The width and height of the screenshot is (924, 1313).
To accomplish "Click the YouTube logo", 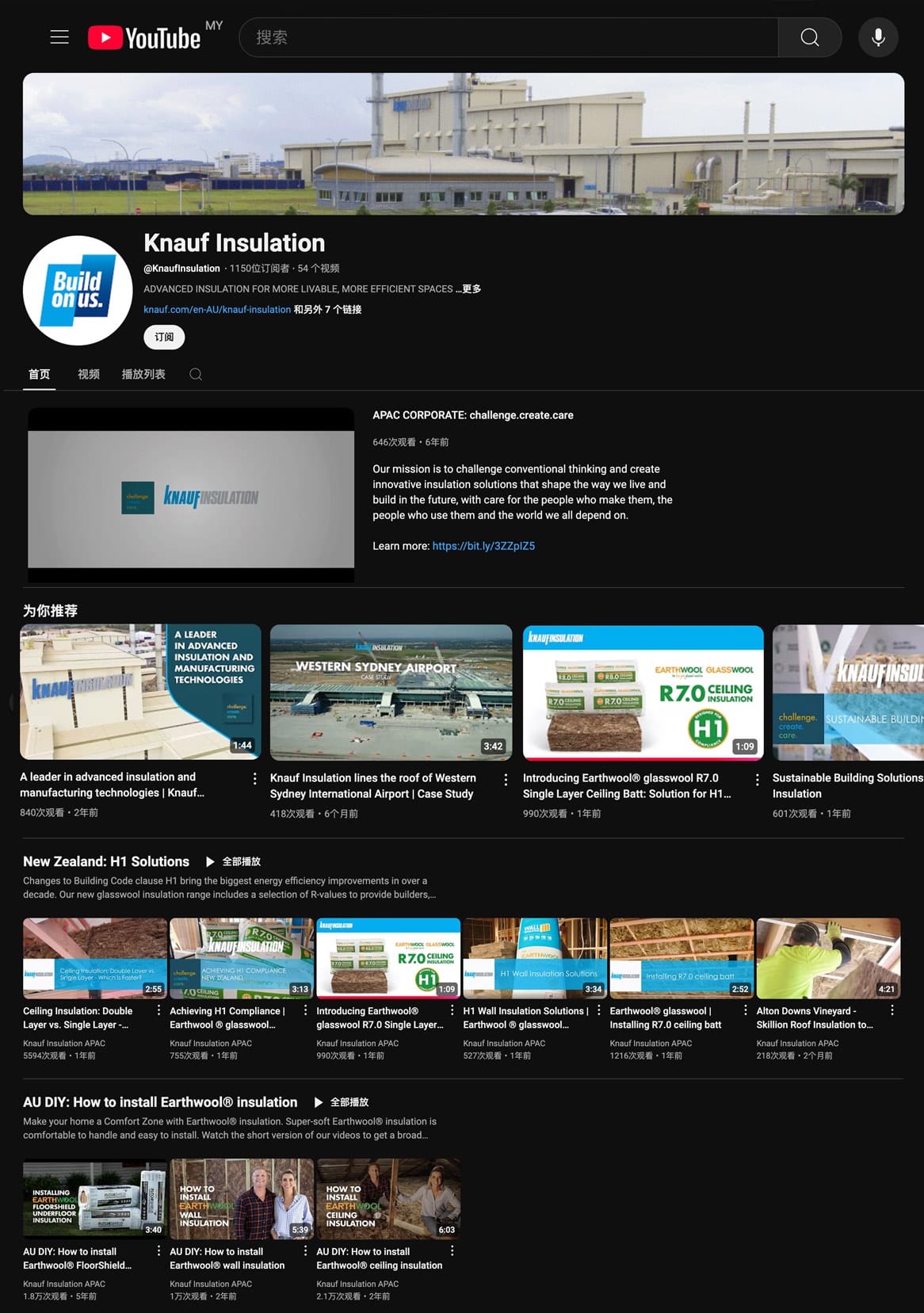I will (144, 37).
